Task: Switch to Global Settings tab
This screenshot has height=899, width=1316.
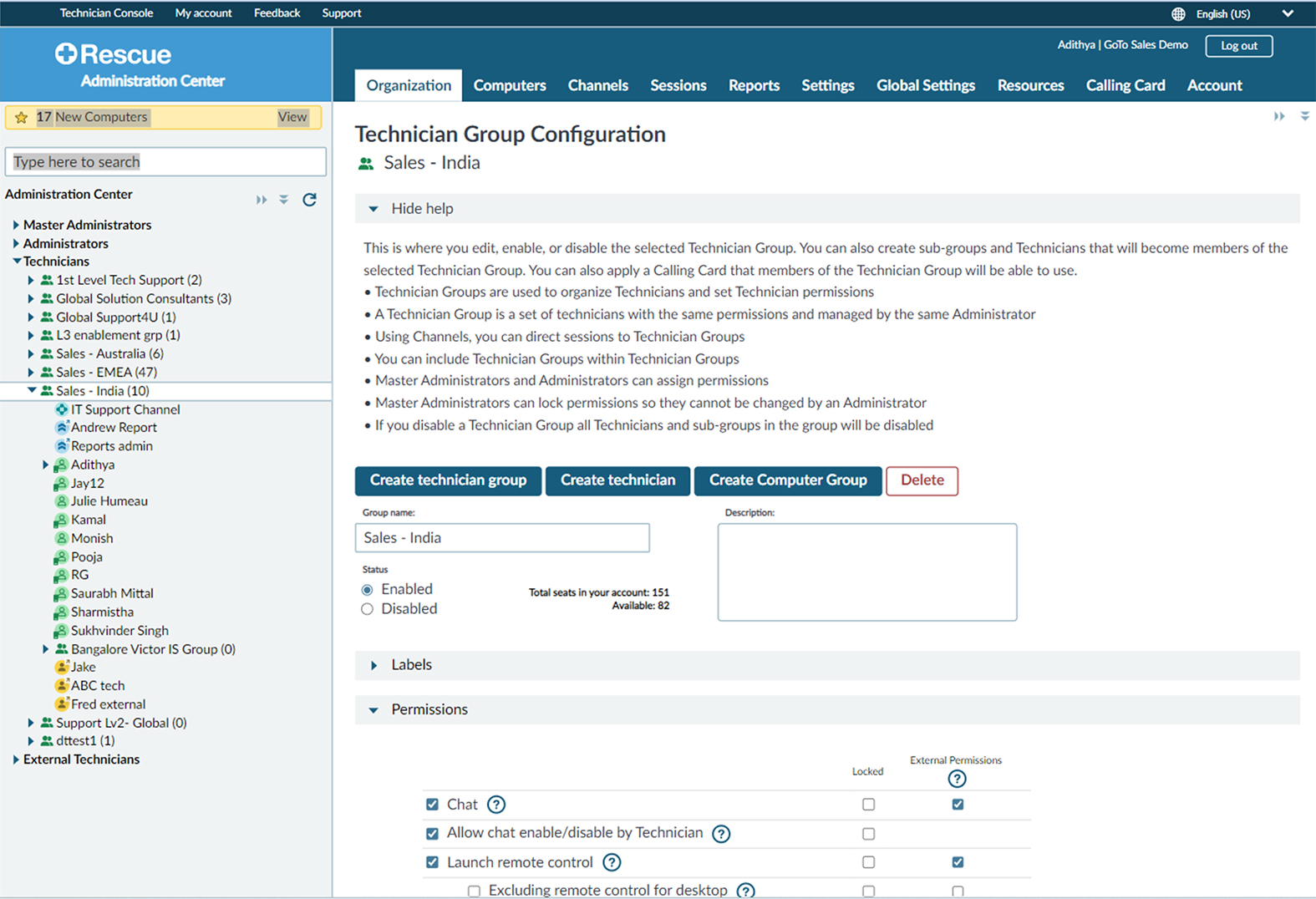Action: 926,85
